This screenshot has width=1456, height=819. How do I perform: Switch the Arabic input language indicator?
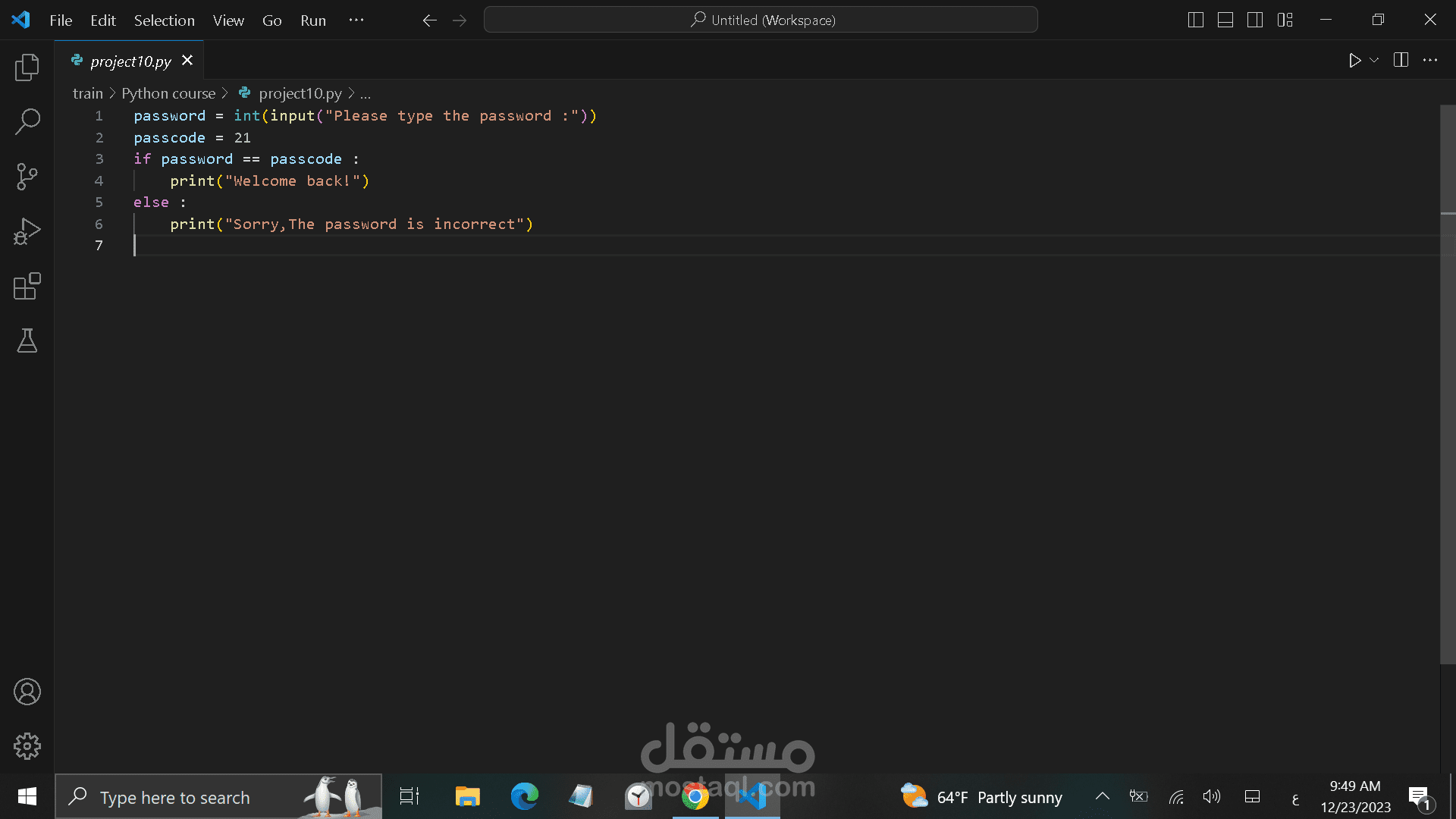[1295, 798]
